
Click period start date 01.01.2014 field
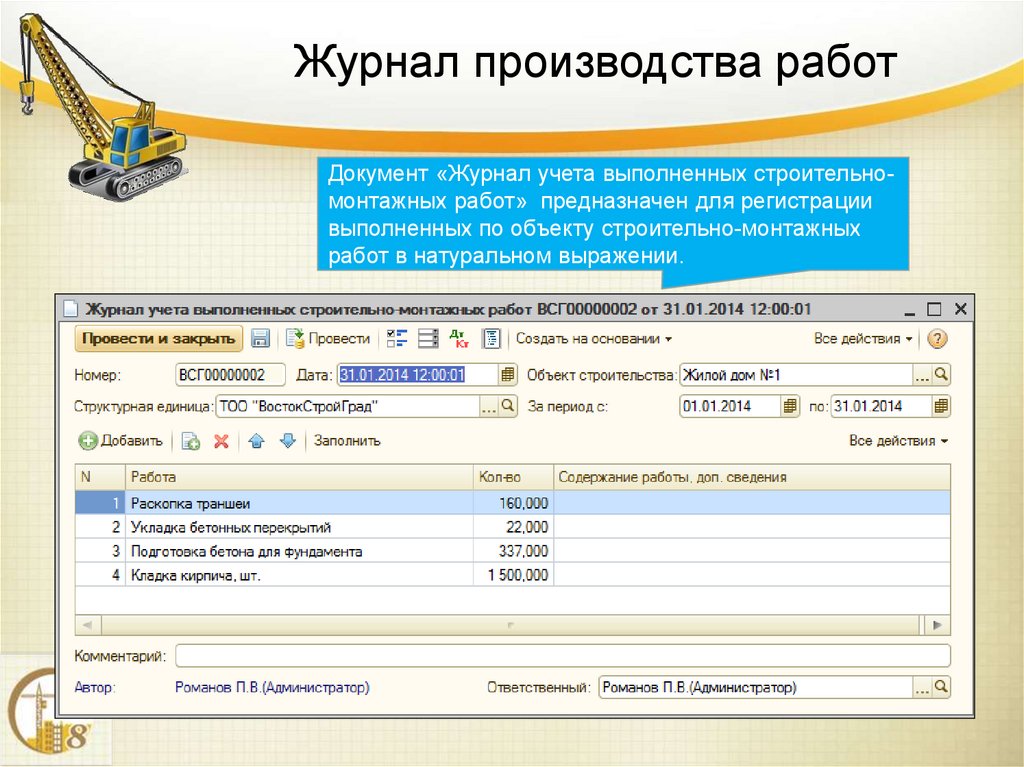(730, 406)
